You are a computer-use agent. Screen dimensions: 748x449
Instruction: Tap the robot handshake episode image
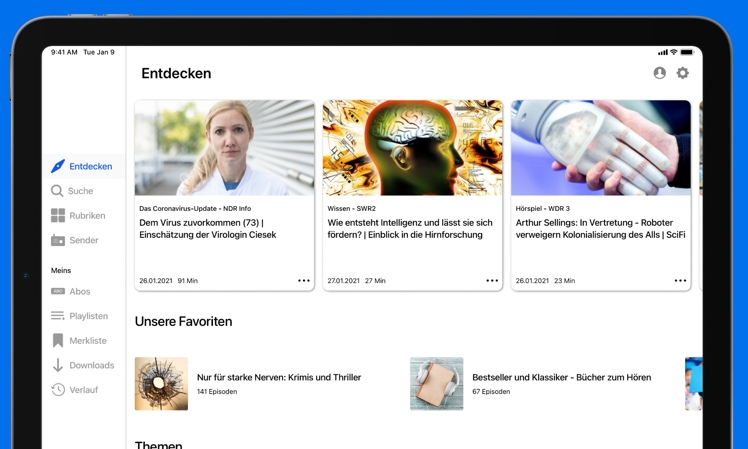point(600,148)
